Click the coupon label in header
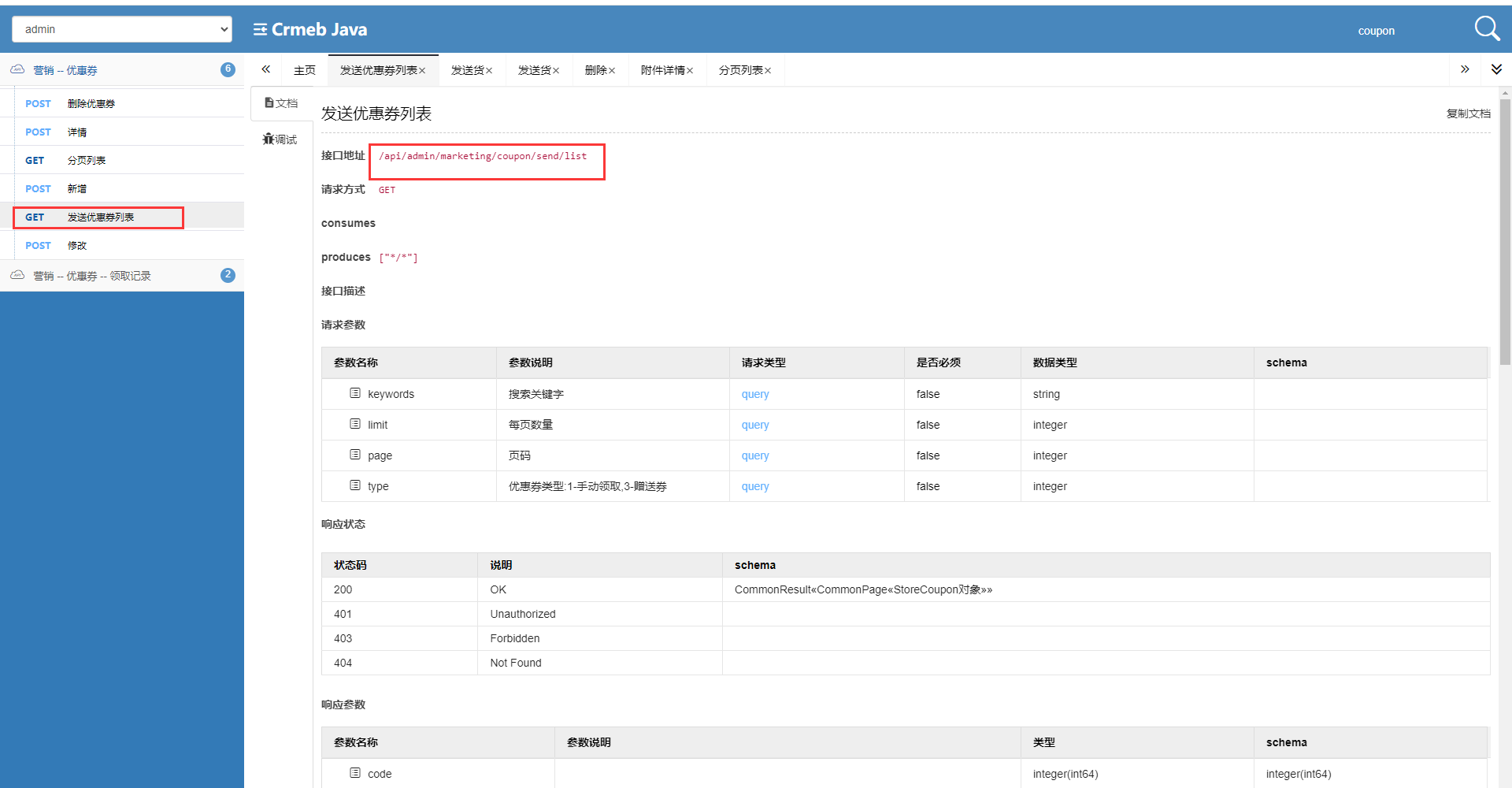Image resolution: width=1512 pixels, height=788 pixels. click(1376, 31)
